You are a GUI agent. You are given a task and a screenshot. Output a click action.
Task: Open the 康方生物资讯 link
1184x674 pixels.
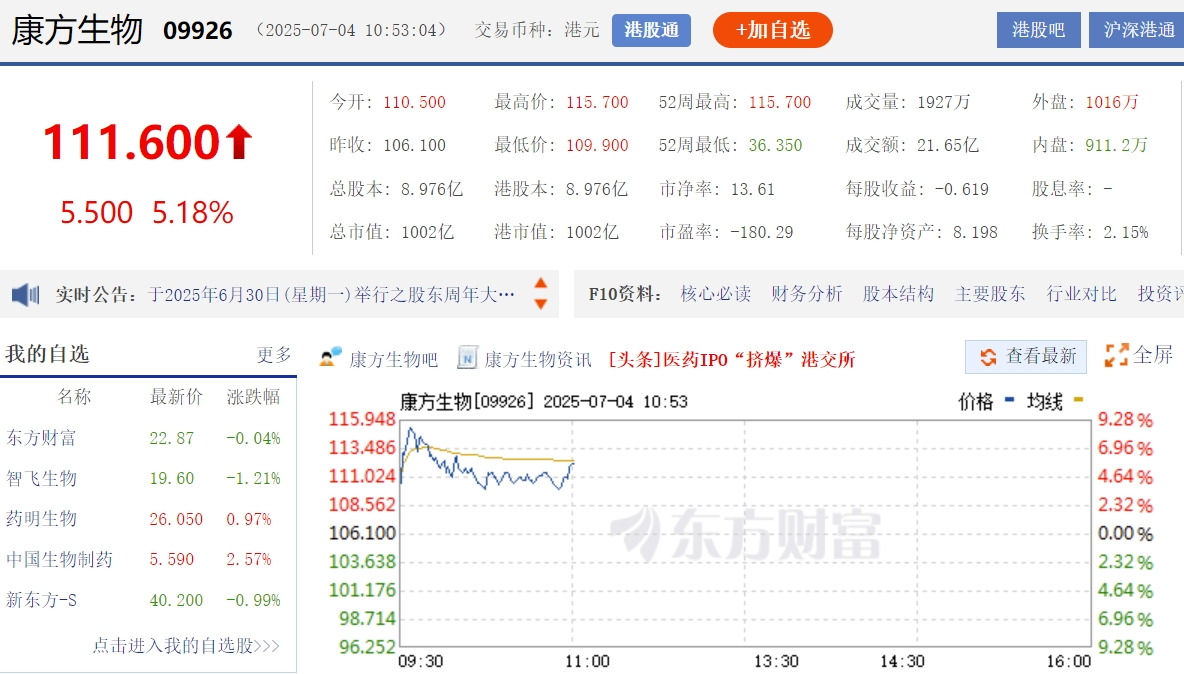[x=538, y=359]
